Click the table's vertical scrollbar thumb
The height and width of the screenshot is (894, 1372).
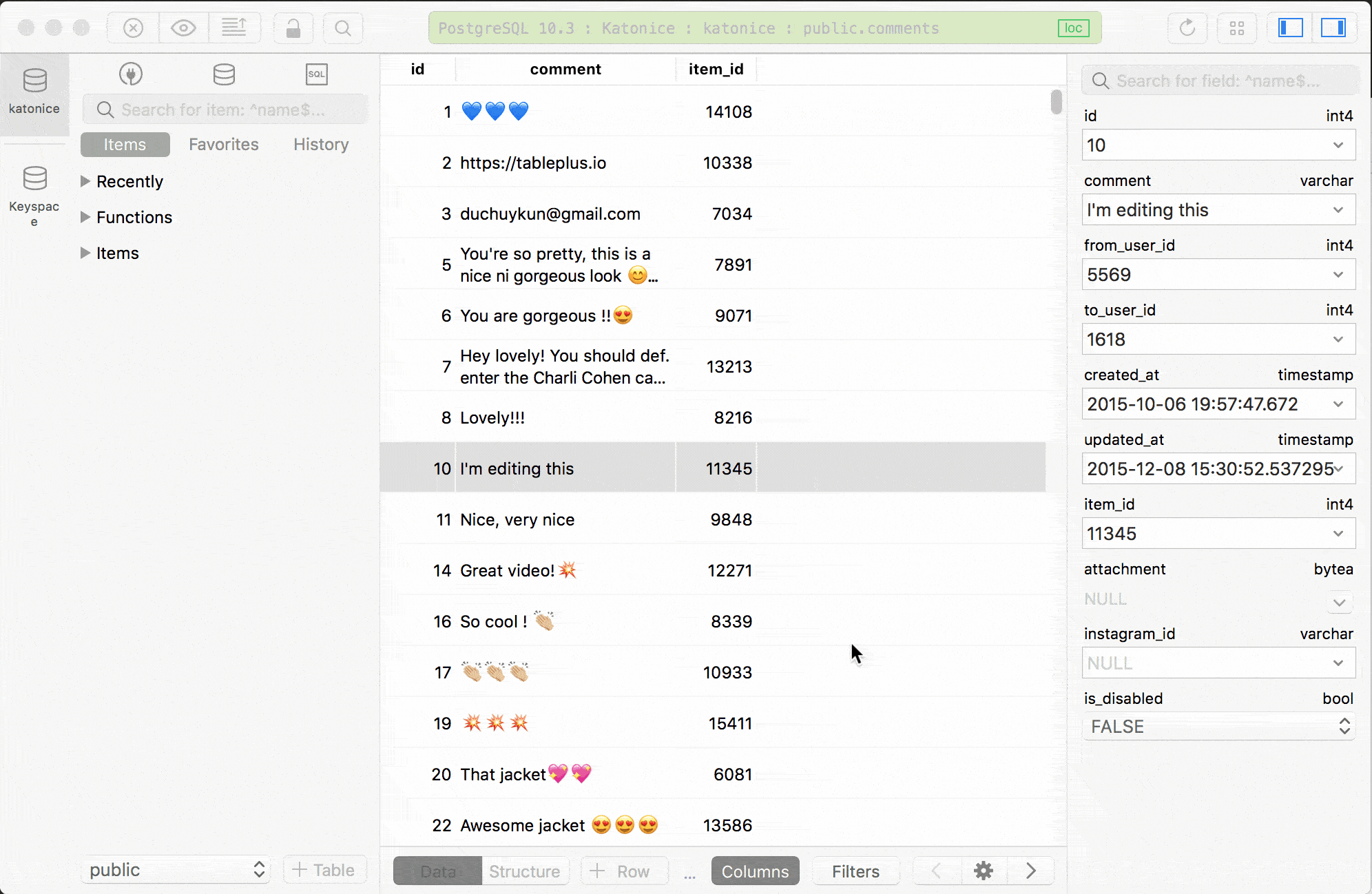coord(1056,102)
